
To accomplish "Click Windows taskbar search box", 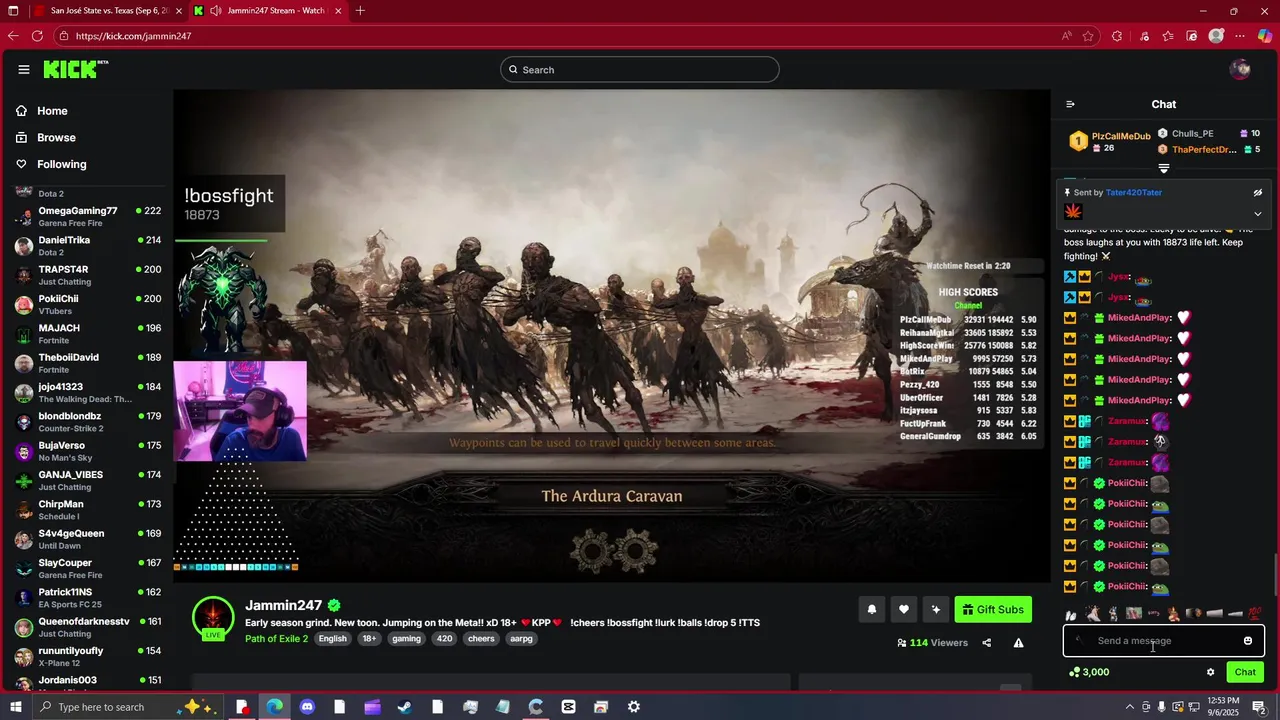I will coord(127,707).
